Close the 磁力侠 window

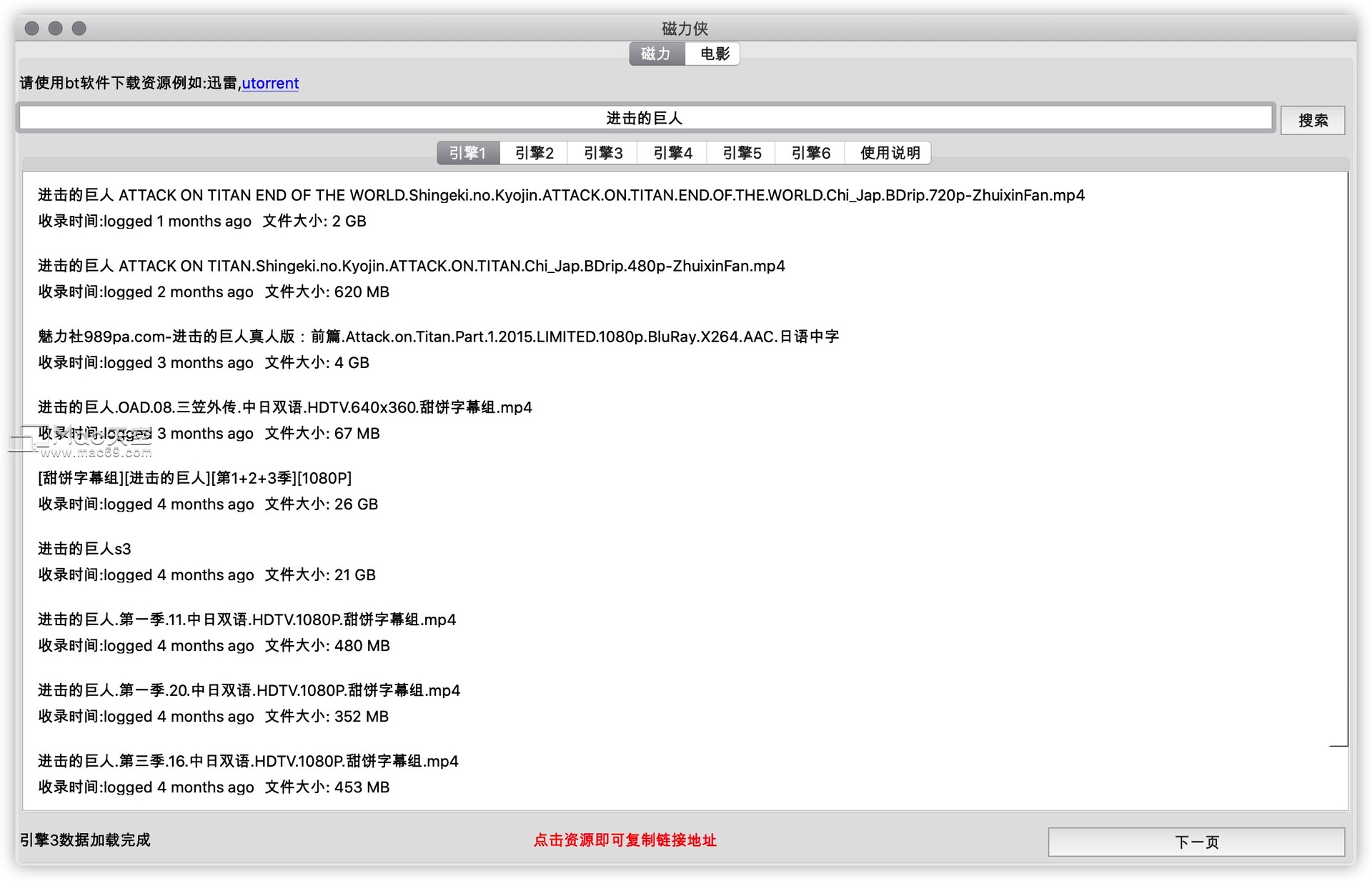point(31,28)
